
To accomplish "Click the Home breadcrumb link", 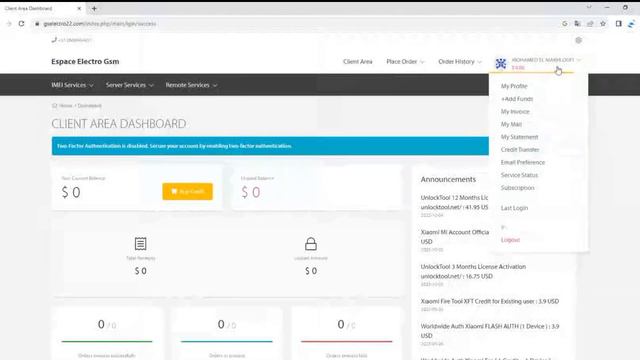I will tap(65, 106).
